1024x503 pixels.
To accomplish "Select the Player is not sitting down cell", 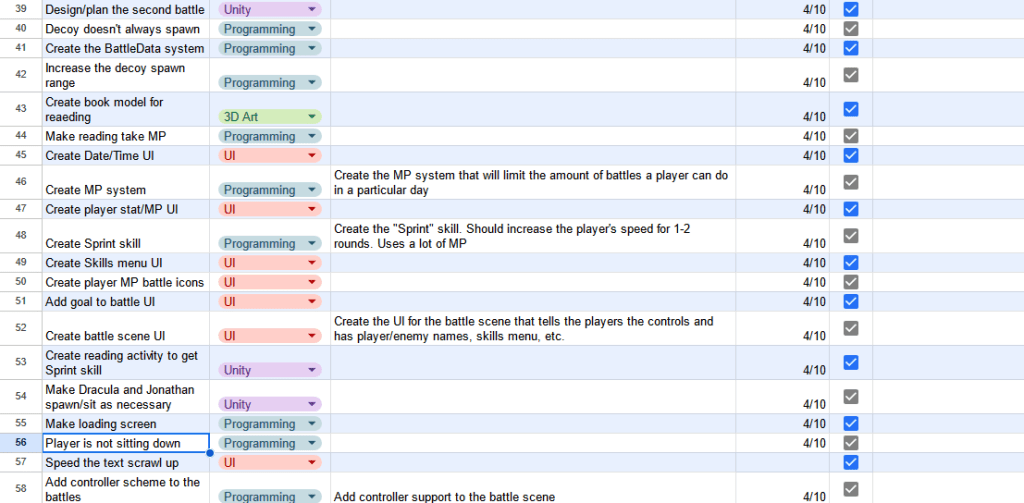I will coord(125,443).
